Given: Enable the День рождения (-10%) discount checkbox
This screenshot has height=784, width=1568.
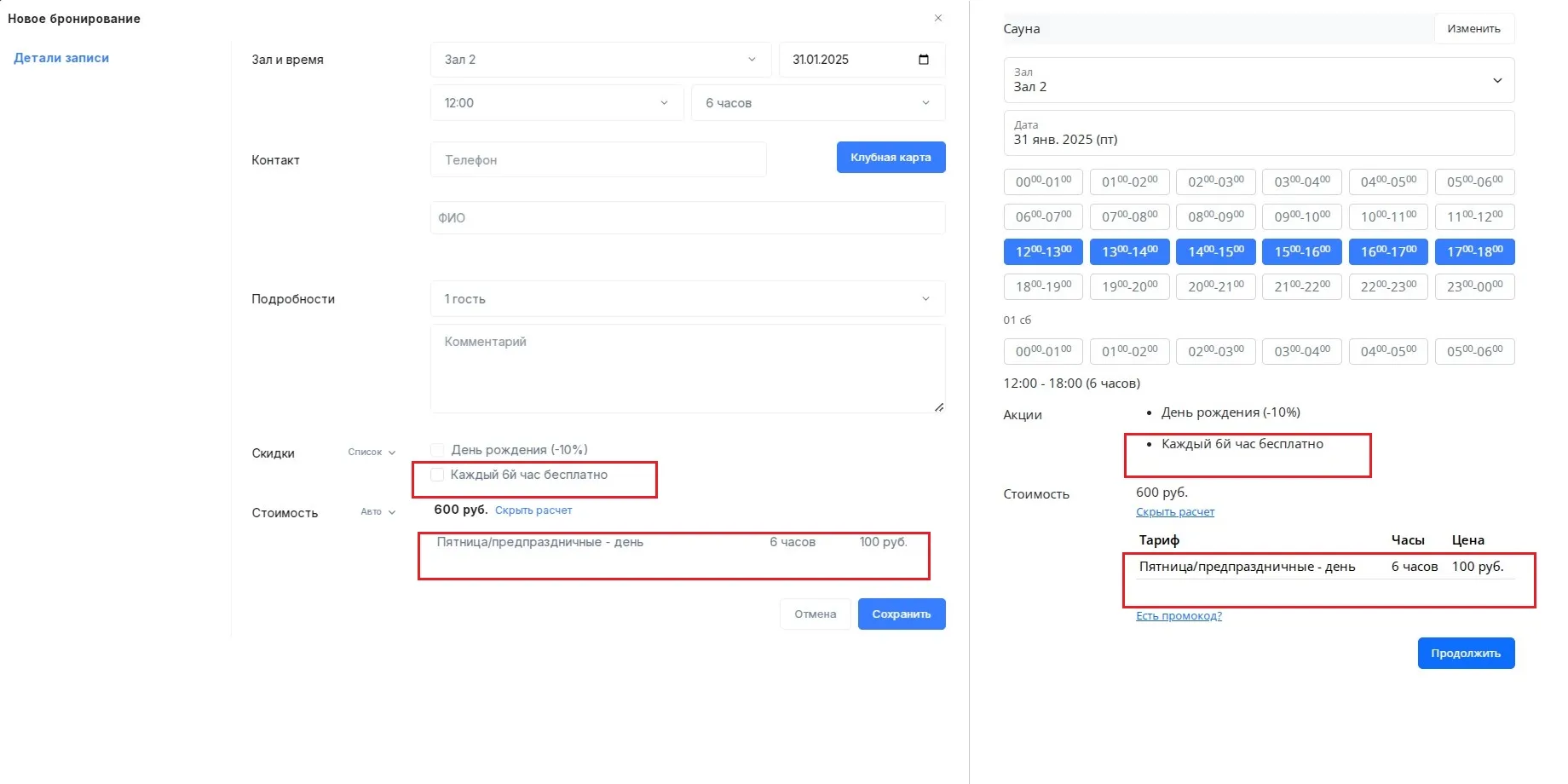Looking at the screenshot, I should tap(437, 450).
